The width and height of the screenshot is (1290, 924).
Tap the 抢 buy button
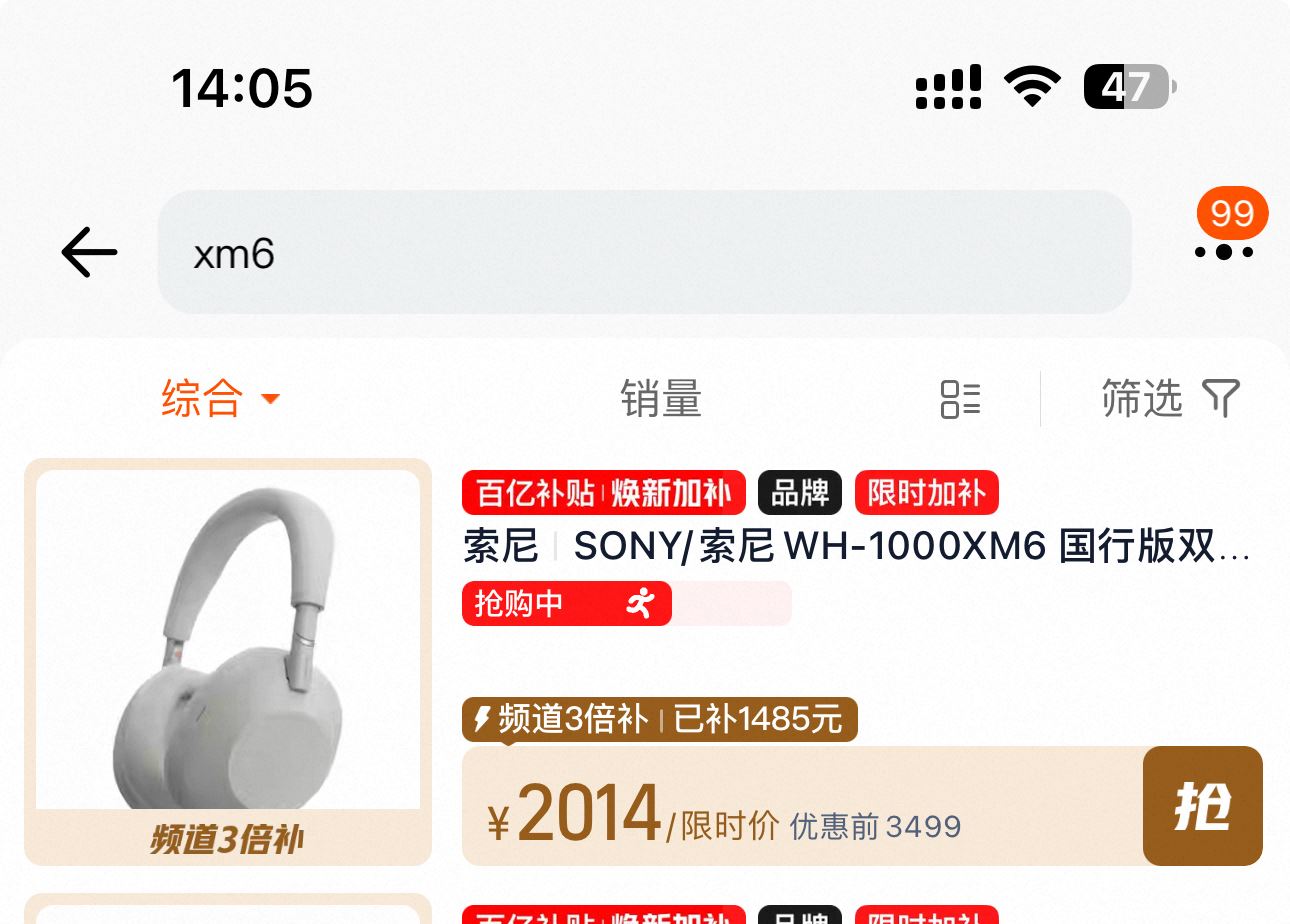click(x=1202, y=806)
